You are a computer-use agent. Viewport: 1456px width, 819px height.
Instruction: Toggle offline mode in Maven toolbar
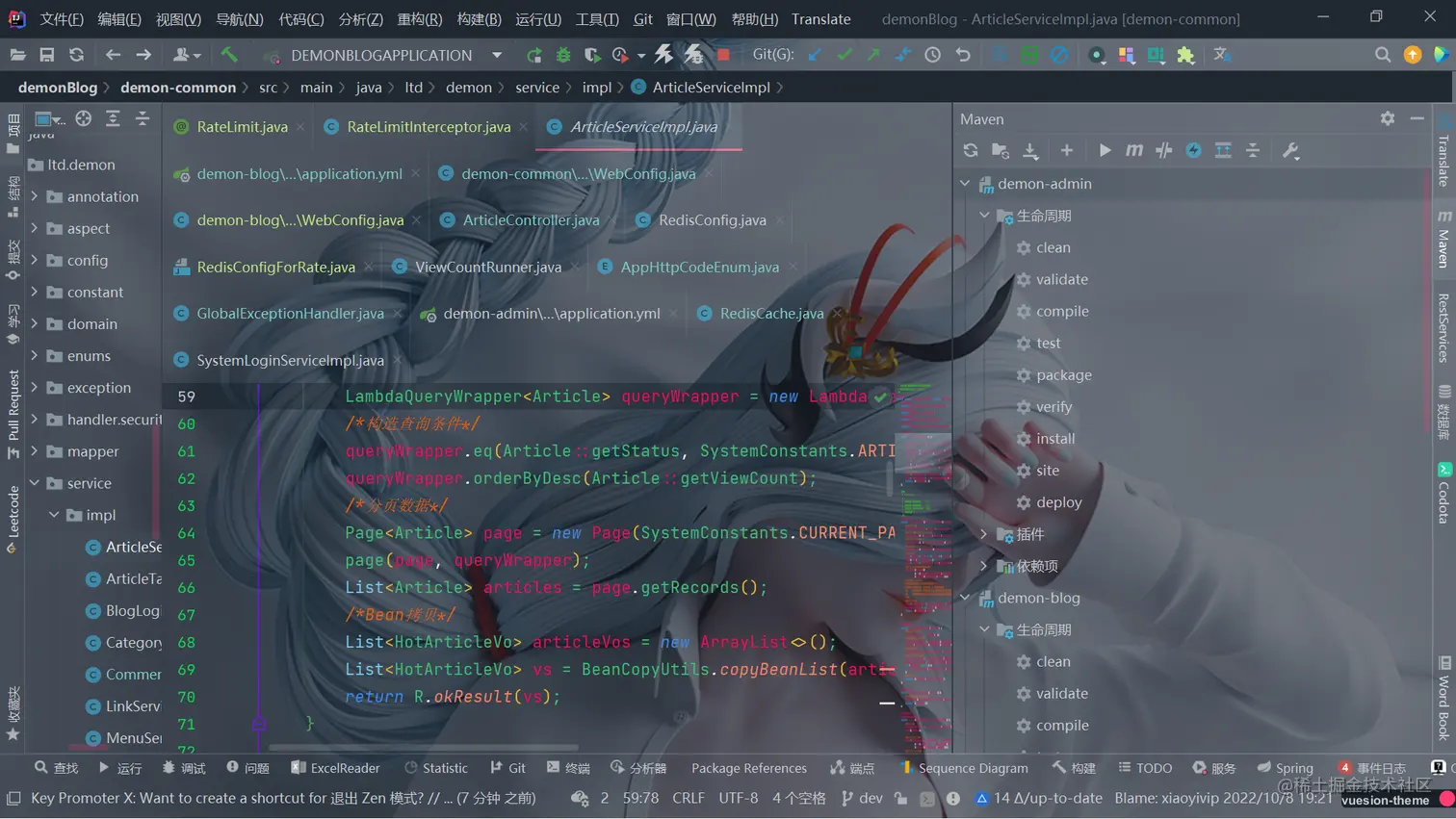(x=1164, y=150)
